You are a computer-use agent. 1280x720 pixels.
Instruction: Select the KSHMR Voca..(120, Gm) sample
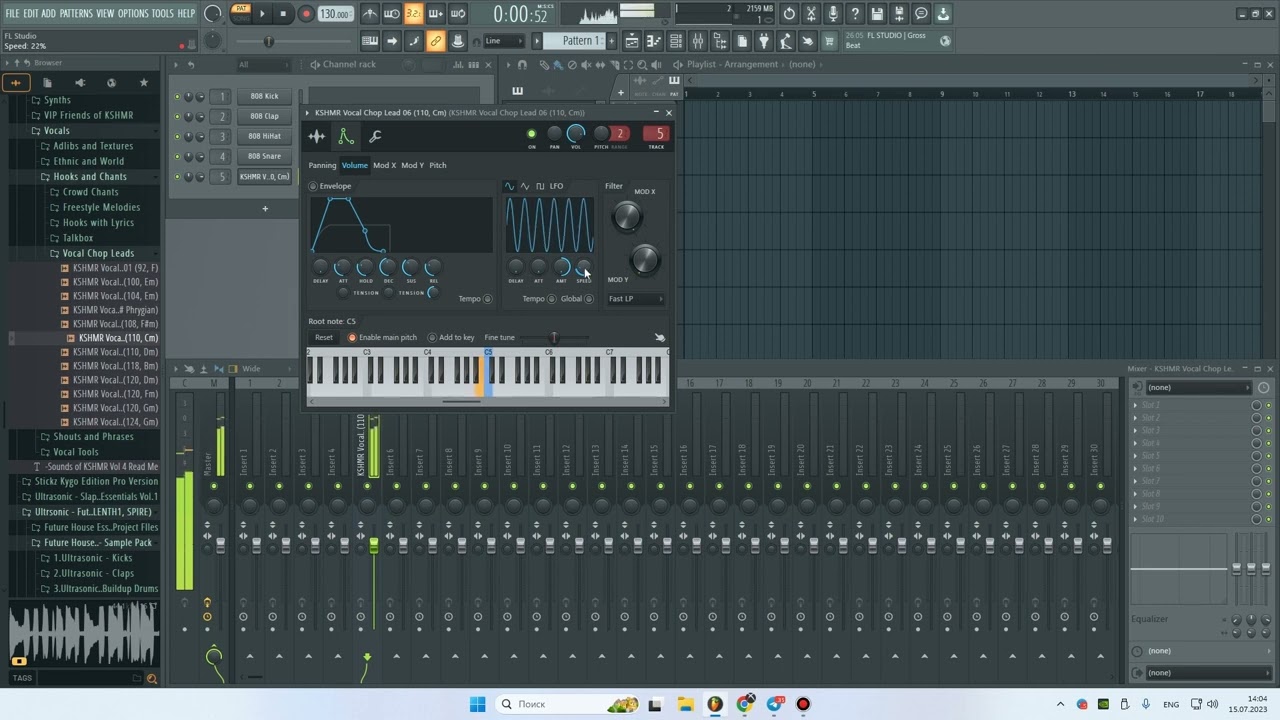pos(115,408)
